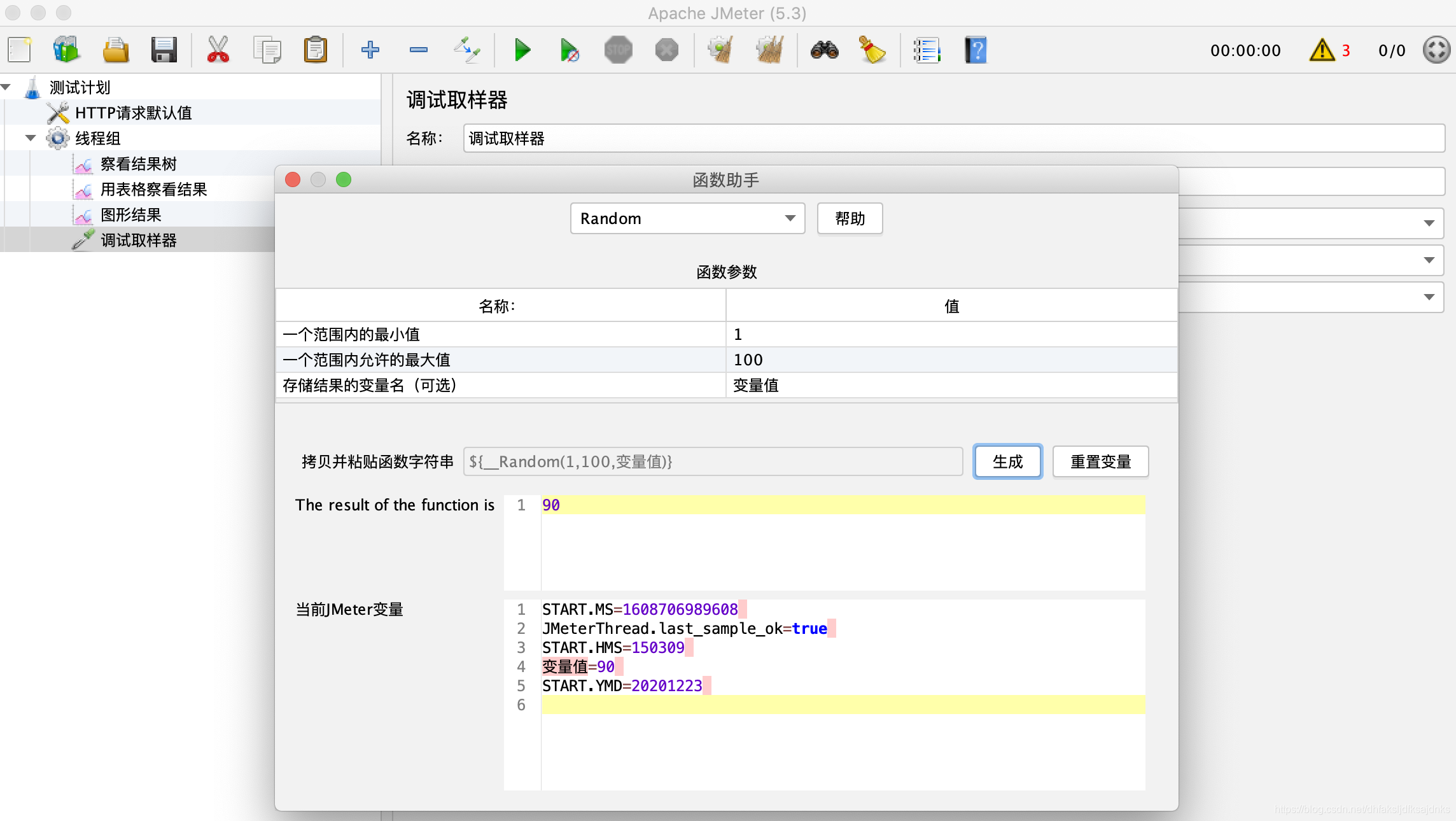This screenshot has width=1456, height=821.
Task: Click the 生成 button
Action: click(x=1007, y=461)
